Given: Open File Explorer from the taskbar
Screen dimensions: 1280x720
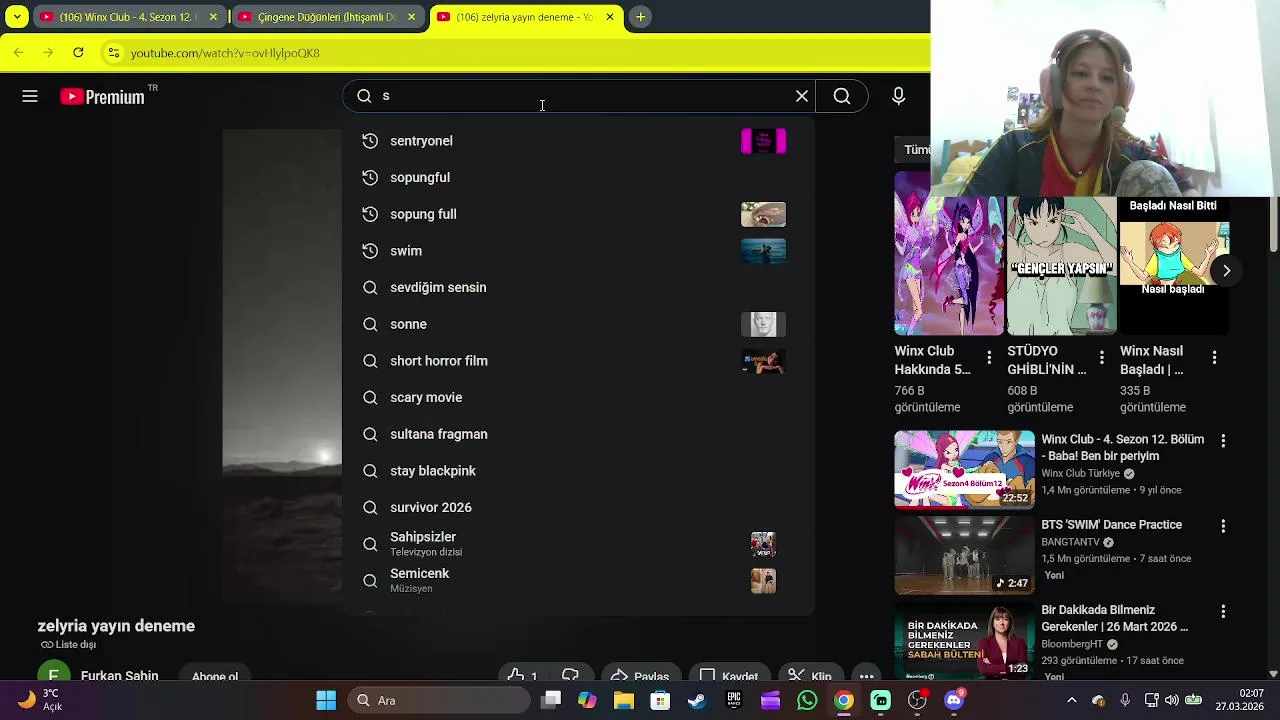Looking at the screenshot, I should pyautogui.click(x=624, y=701).
